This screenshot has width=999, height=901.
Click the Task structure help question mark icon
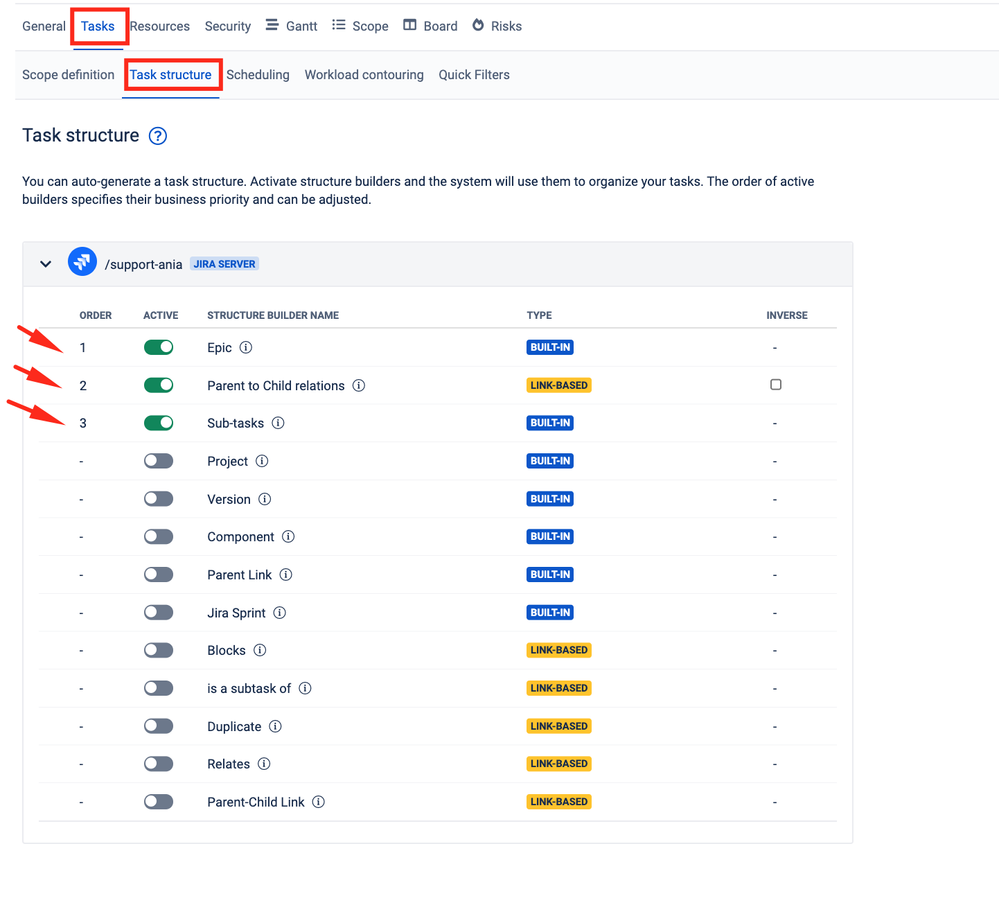click(157, 136)
